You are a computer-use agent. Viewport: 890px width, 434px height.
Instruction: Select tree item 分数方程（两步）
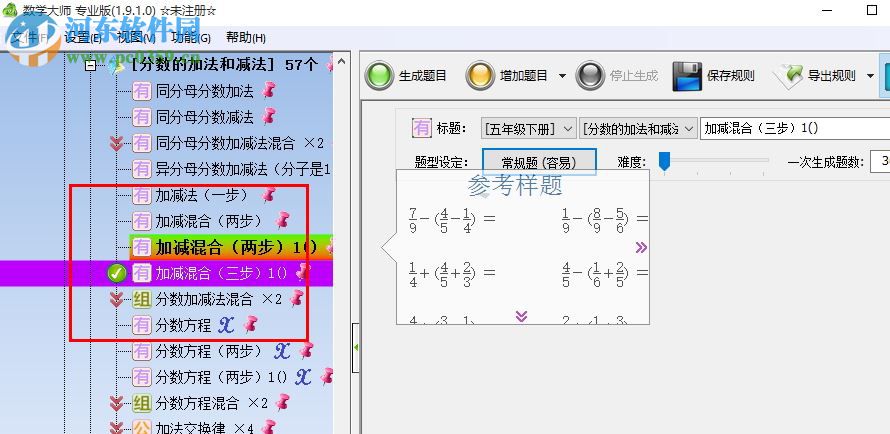tap(209, 351)
